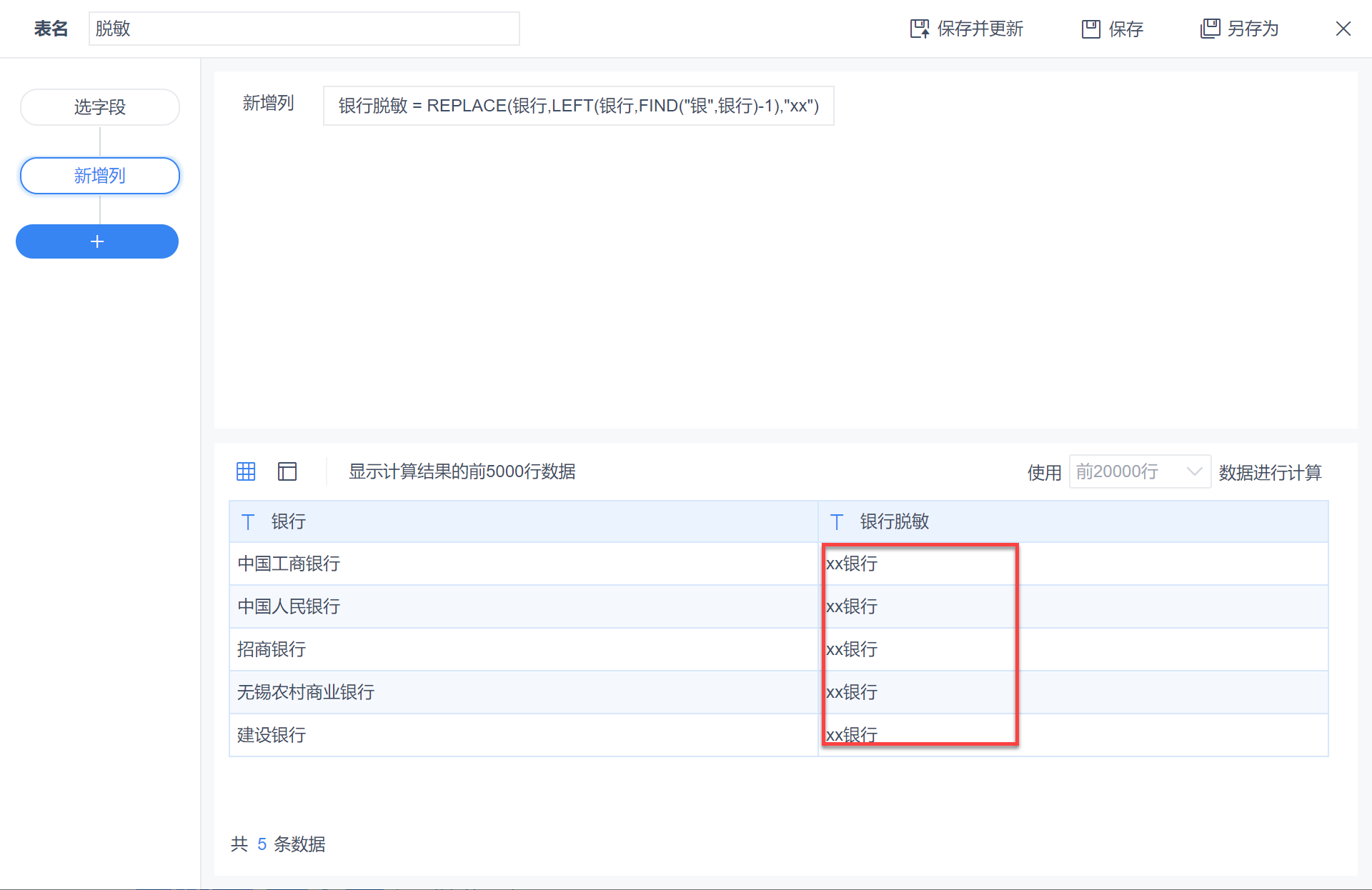Viewport: 1372px width, 890px height.
Task: Click the Save and Update icon
Action: coord(919,29)
